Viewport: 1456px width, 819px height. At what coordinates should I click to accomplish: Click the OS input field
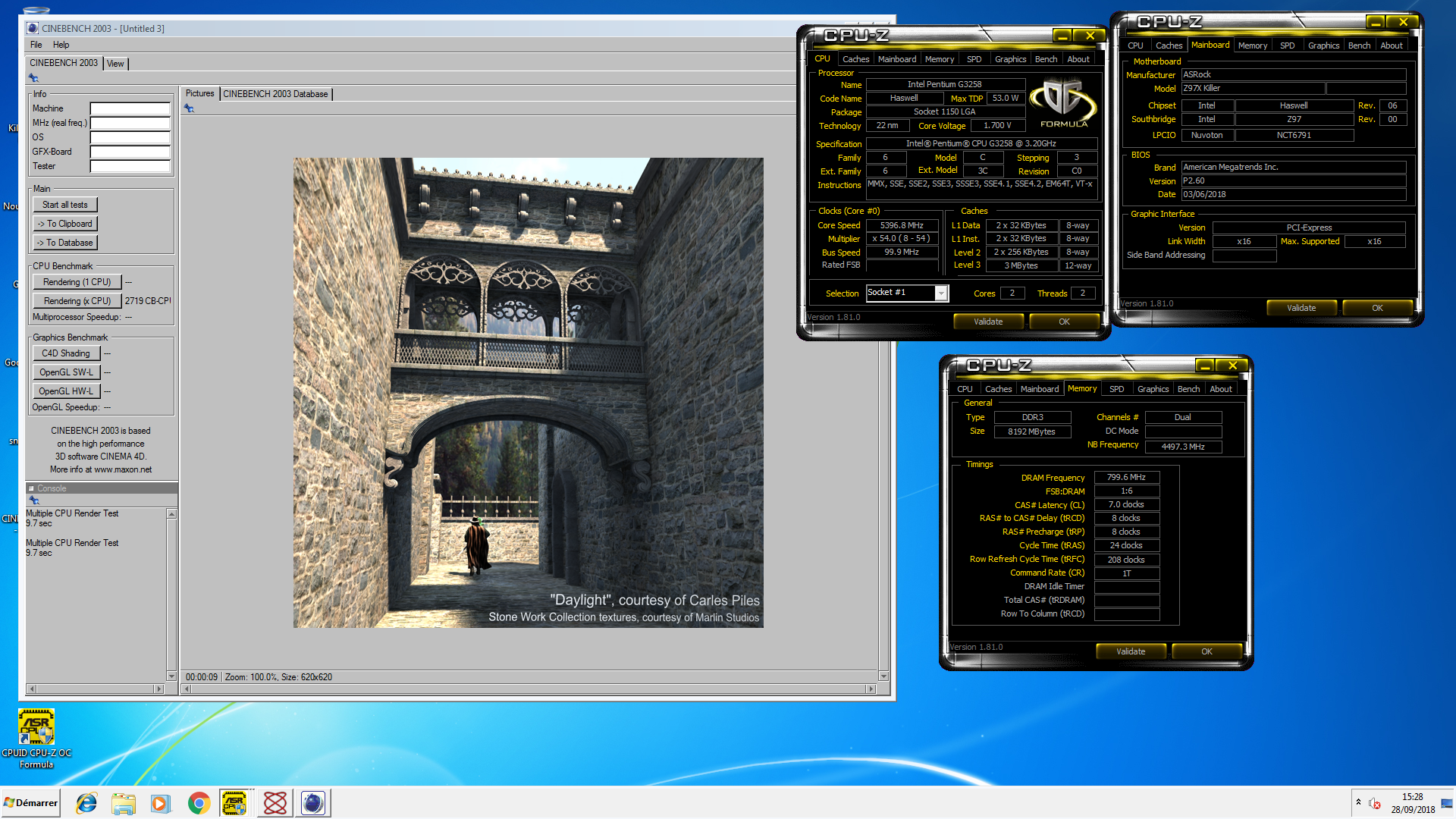(x=130, y=137)
